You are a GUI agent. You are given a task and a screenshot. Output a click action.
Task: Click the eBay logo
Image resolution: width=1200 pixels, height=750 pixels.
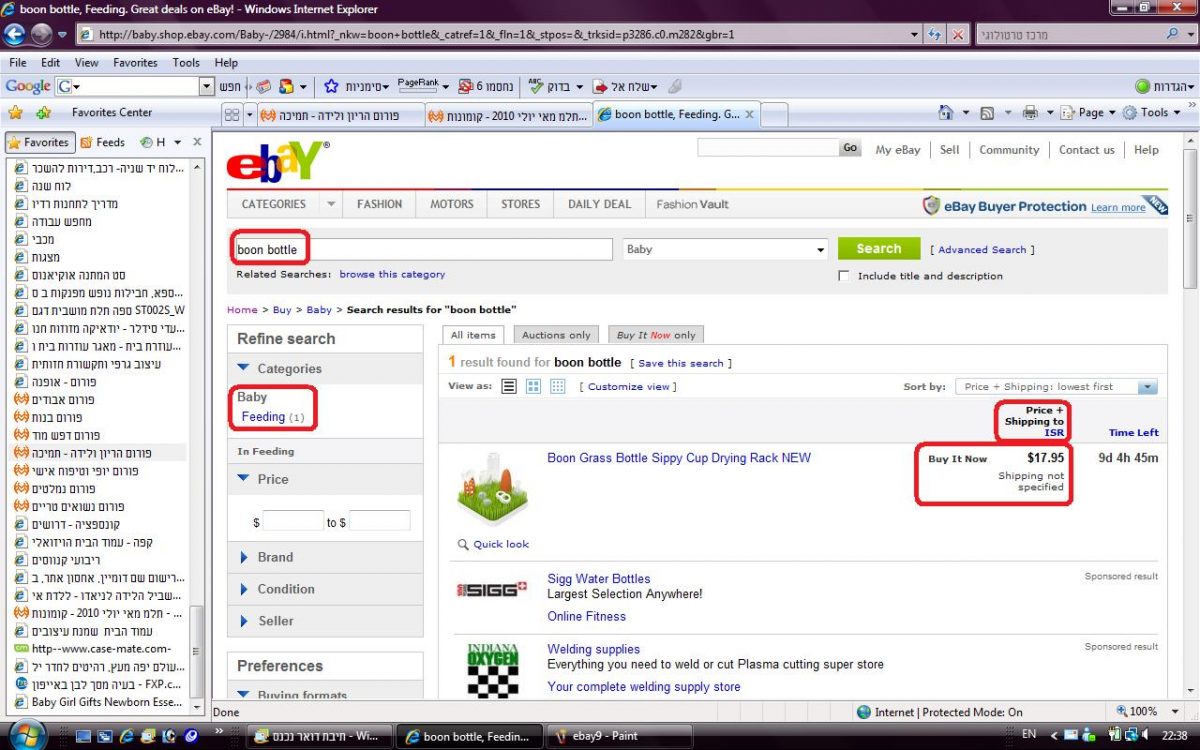277,161
